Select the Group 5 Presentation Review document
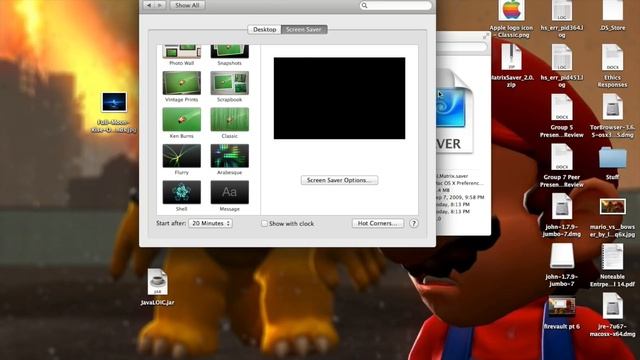 pos(562,107)
